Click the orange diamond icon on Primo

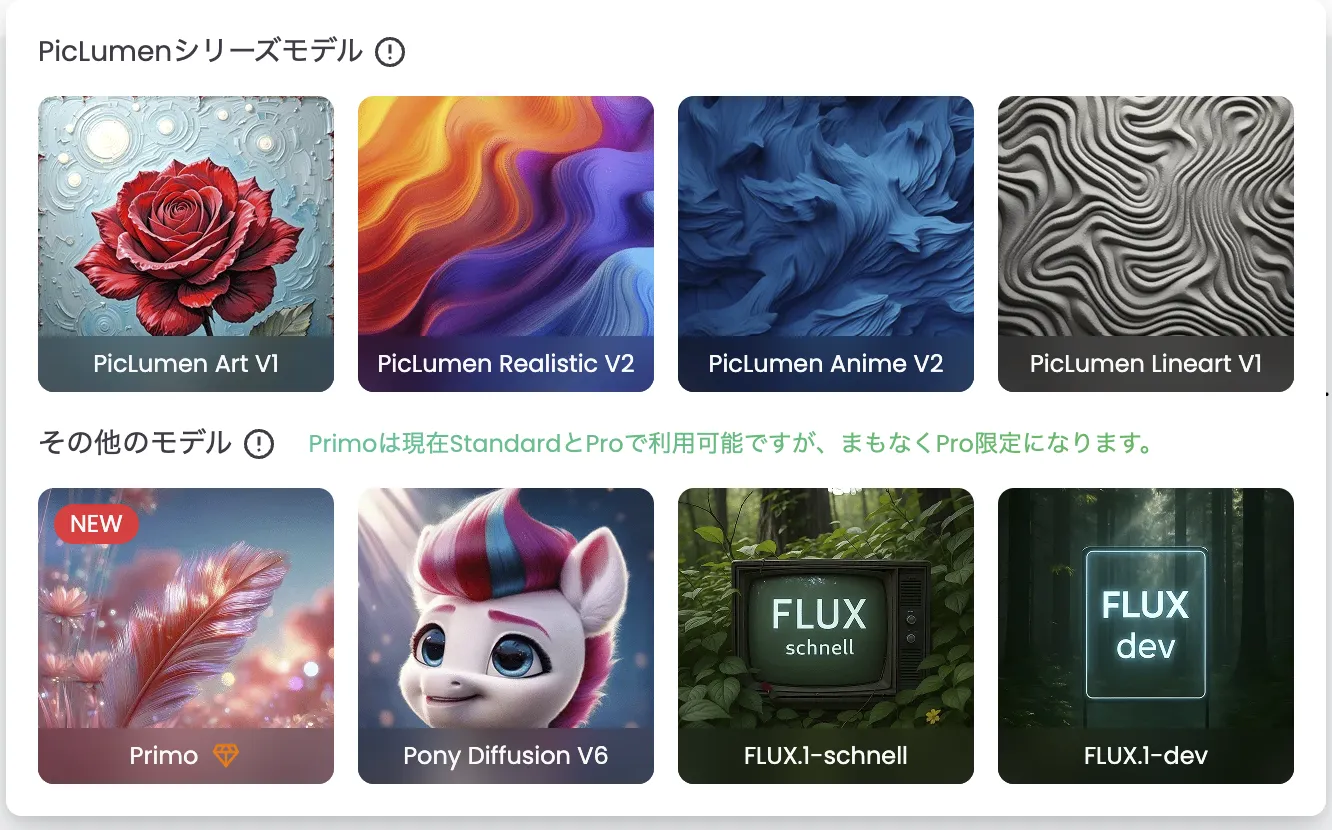226,755
